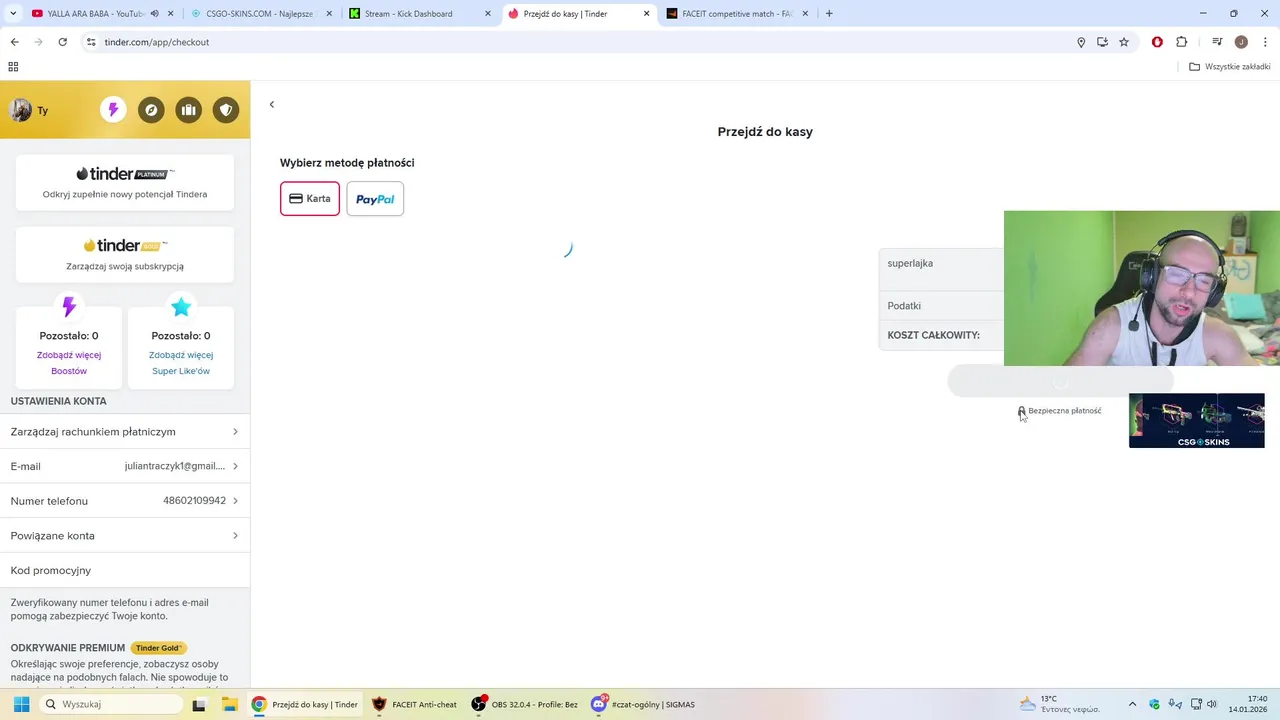
Task: Open OBS 32.0.4 from the taskbar
Action: pos(525,704)
